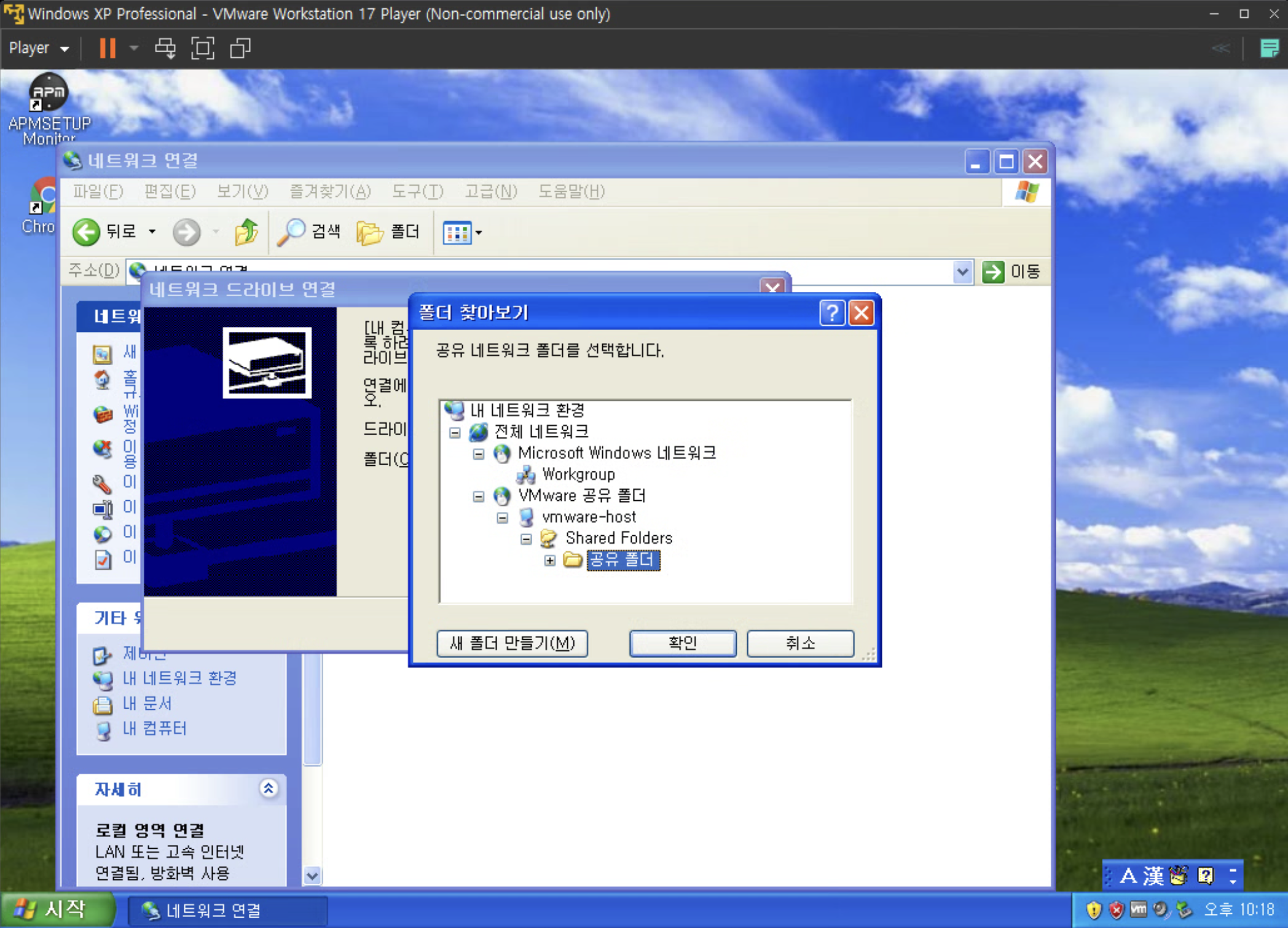This screenshot has width=1288, height=928.
Task: Collapse the Shared Folders tree node
Action: coord(526,539)
